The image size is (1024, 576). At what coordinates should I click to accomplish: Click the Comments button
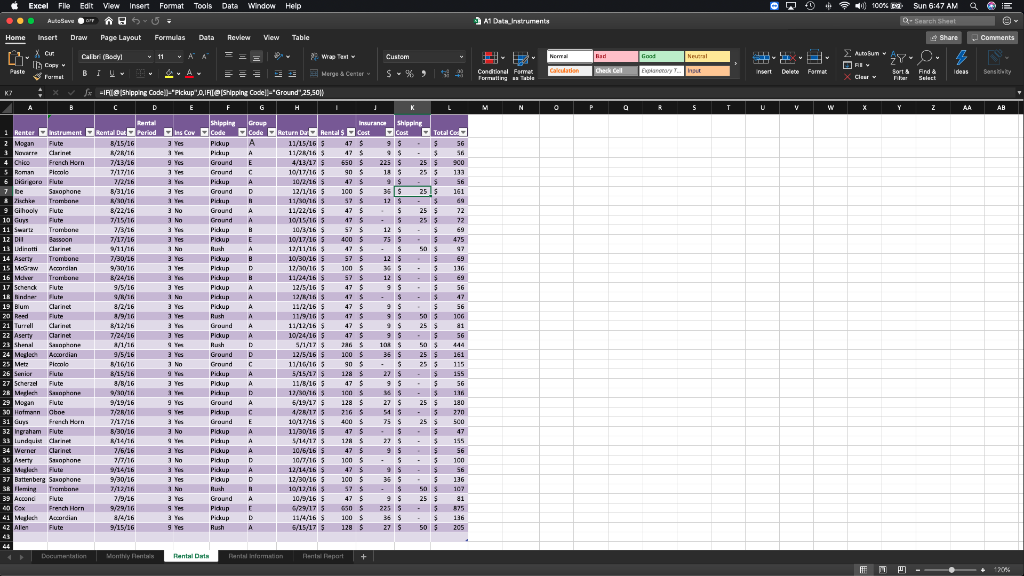click(x=992, y=38)
